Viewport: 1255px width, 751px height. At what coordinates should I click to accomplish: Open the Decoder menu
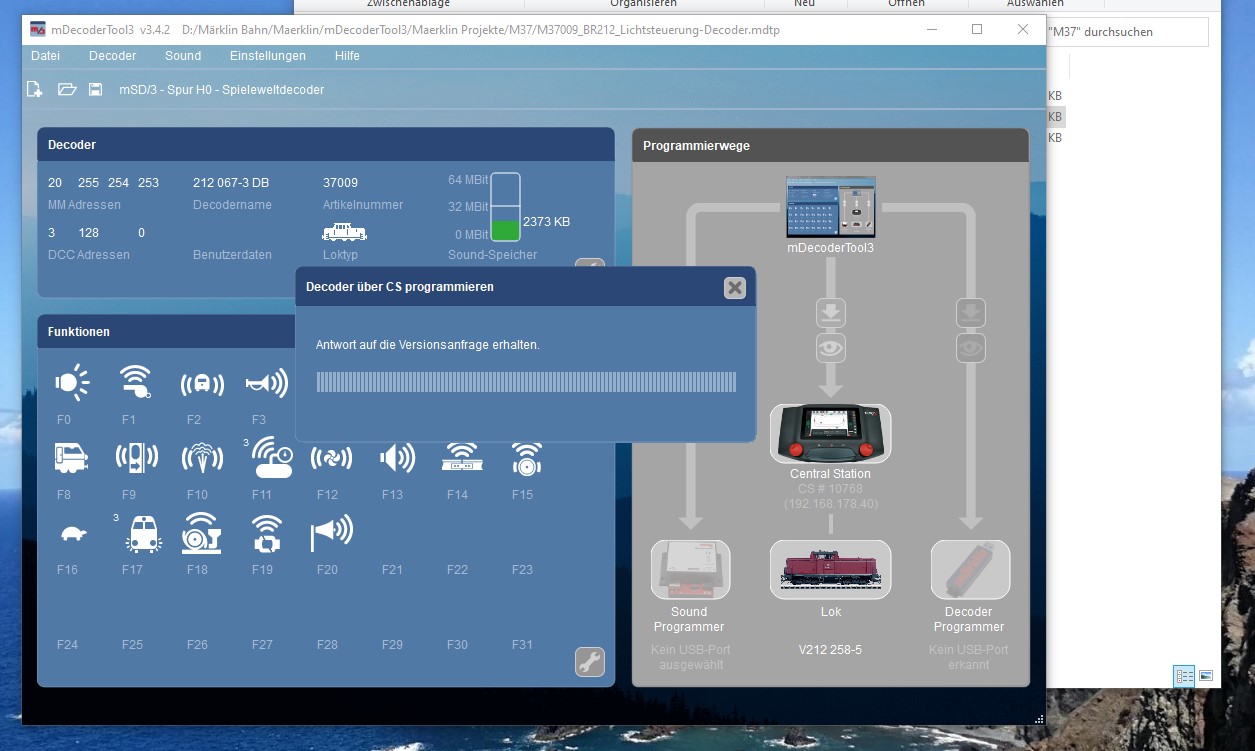click(x=112, y=56)
